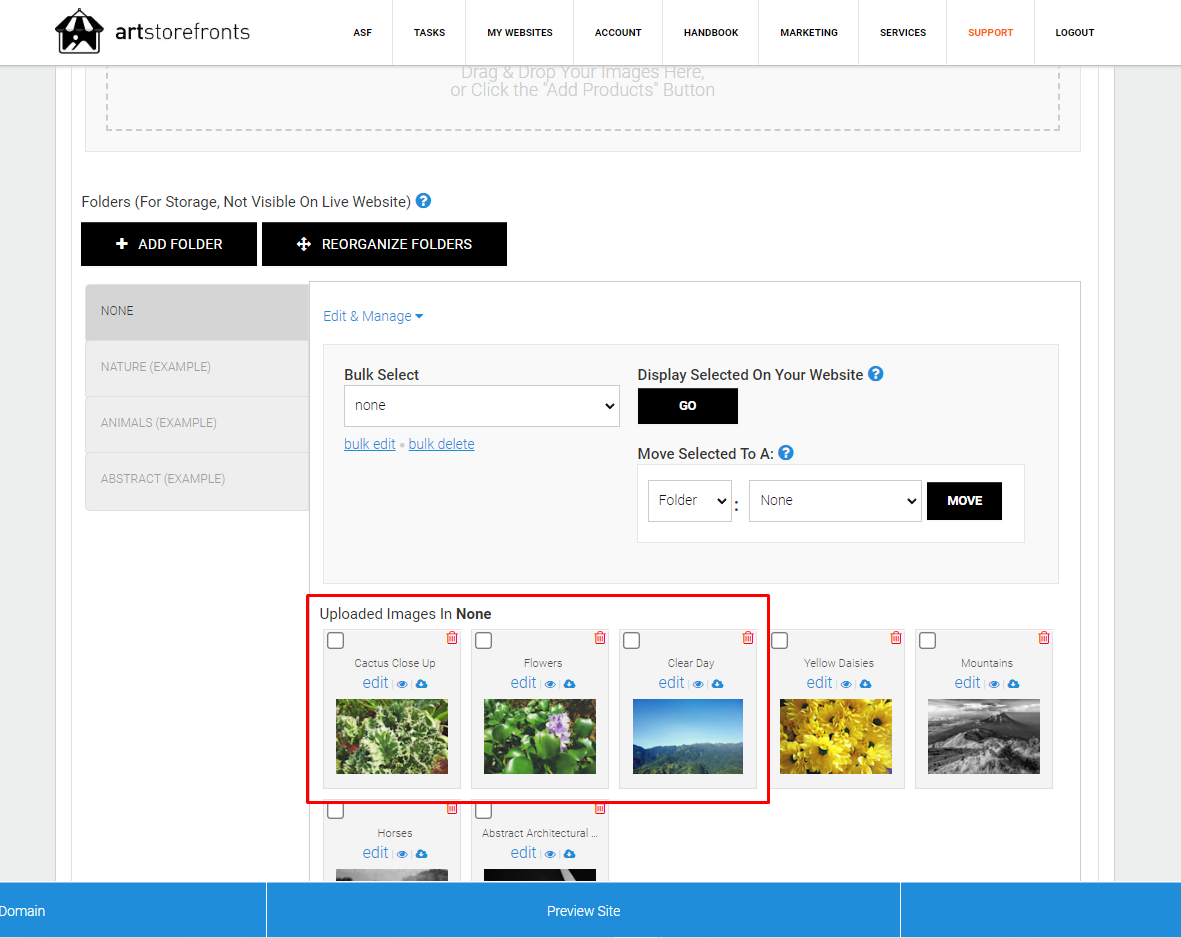
Task: Click the GO button
Action: click(x=688, y=406)
